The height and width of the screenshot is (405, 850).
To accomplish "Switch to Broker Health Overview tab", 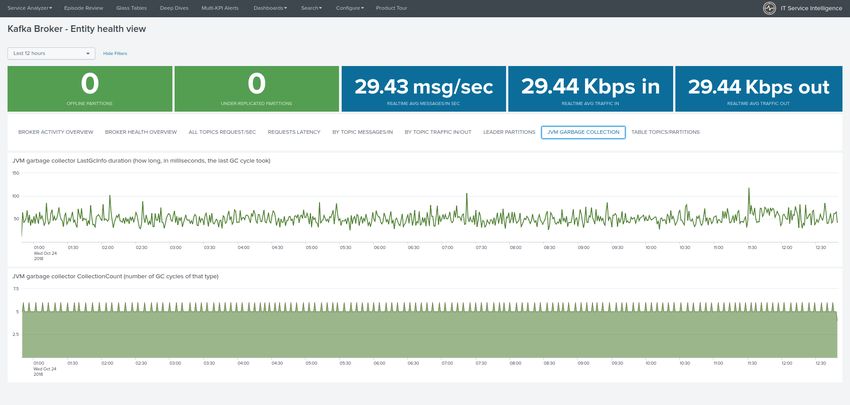I will pos(141,132).
